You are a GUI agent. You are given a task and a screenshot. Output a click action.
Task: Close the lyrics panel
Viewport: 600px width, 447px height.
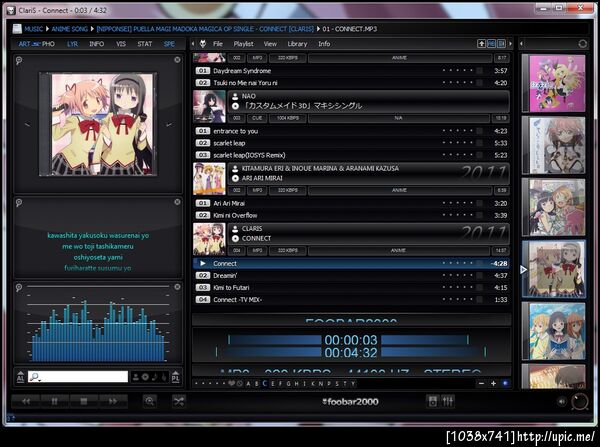point(177,202)
